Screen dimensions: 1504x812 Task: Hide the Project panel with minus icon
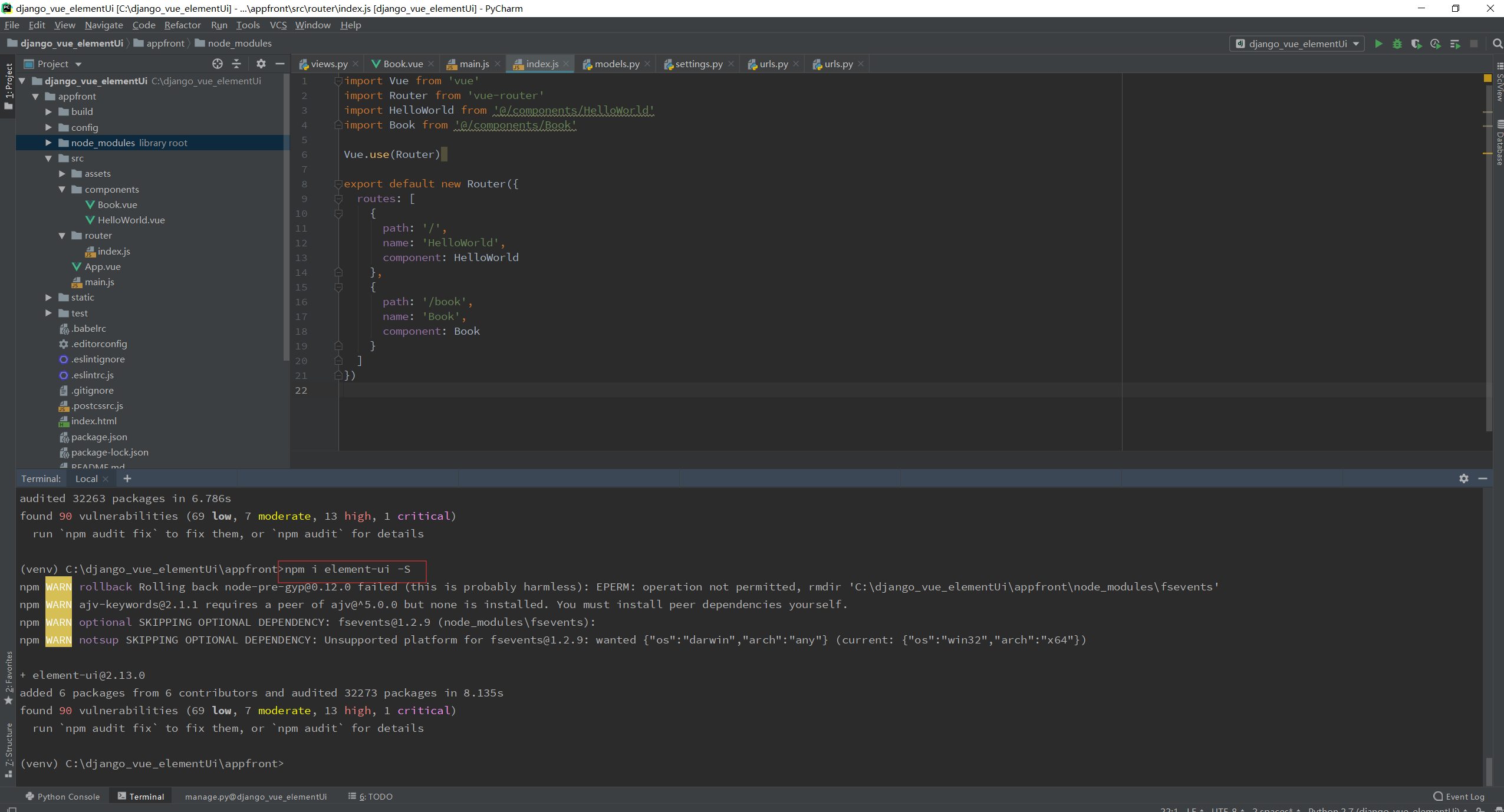pos(280,64)
